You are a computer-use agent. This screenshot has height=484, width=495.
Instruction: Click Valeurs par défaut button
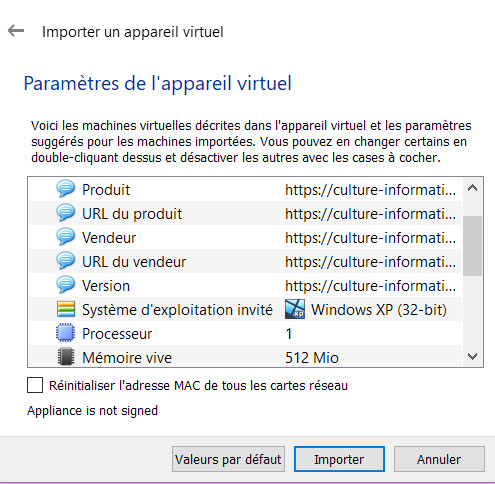[228, 459]
